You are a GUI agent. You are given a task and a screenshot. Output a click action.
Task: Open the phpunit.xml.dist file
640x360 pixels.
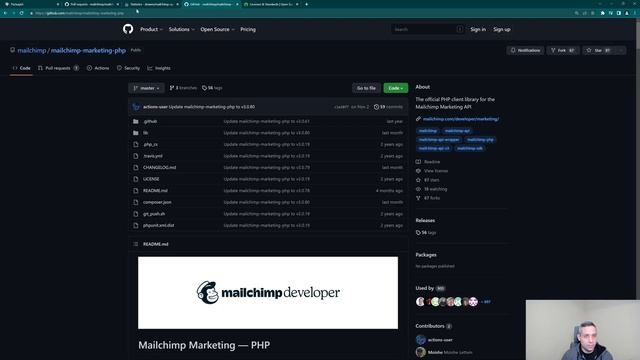[158, 225]
